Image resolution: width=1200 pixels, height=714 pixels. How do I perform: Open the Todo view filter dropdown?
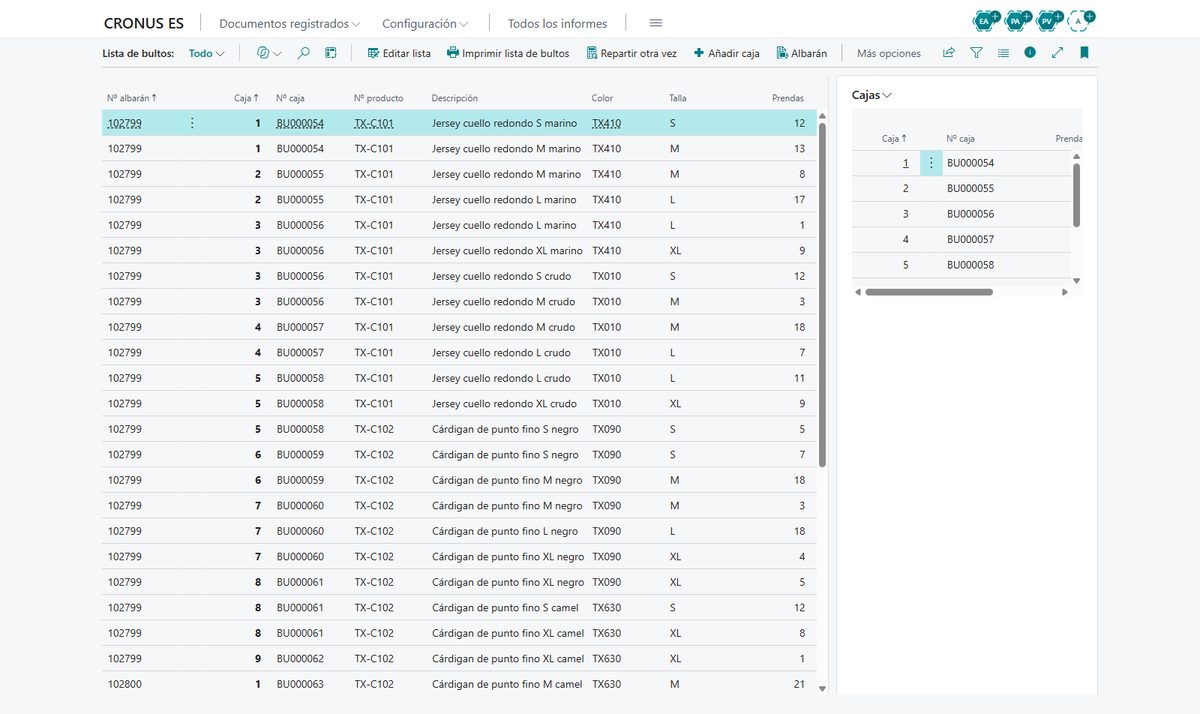(206, 53)
